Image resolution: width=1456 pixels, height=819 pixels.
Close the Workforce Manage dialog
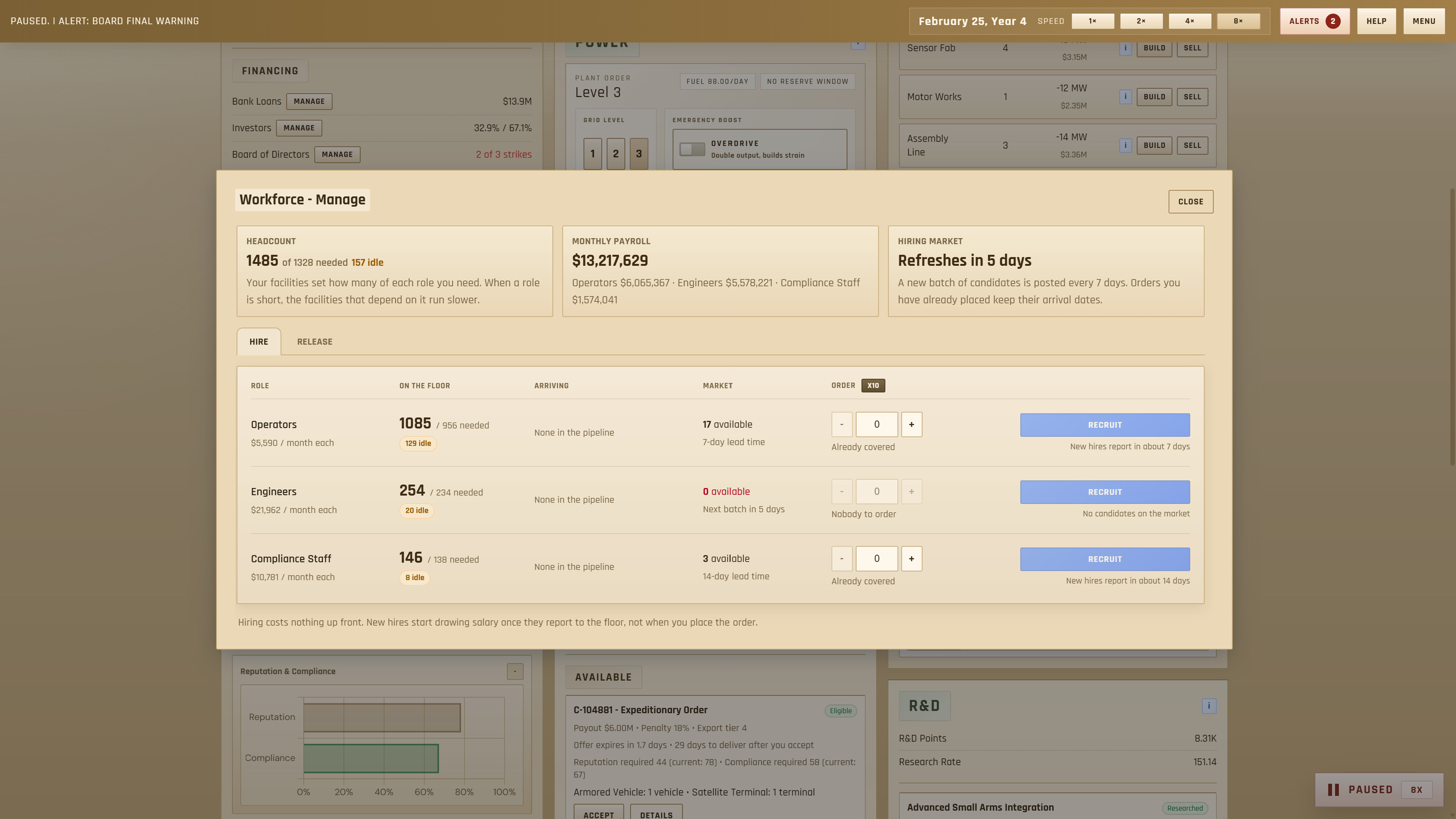(1190, 202)
